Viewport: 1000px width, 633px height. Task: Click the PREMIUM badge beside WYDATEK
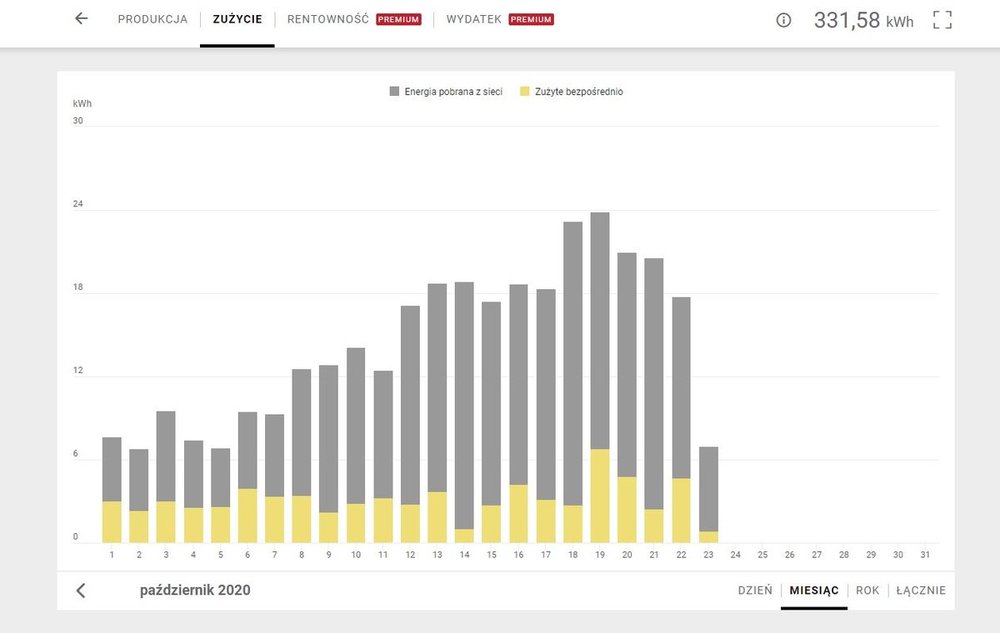click(531, 20)
